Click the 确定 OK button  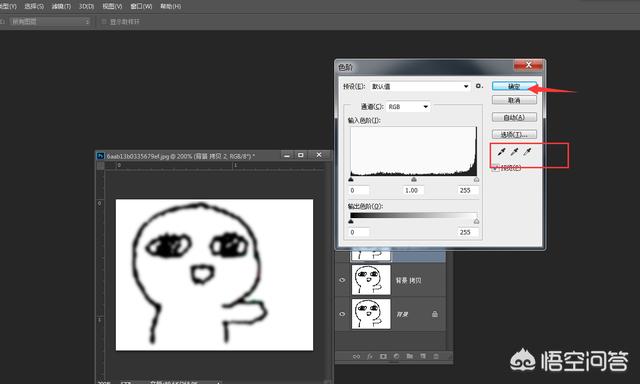pos(514,86)
